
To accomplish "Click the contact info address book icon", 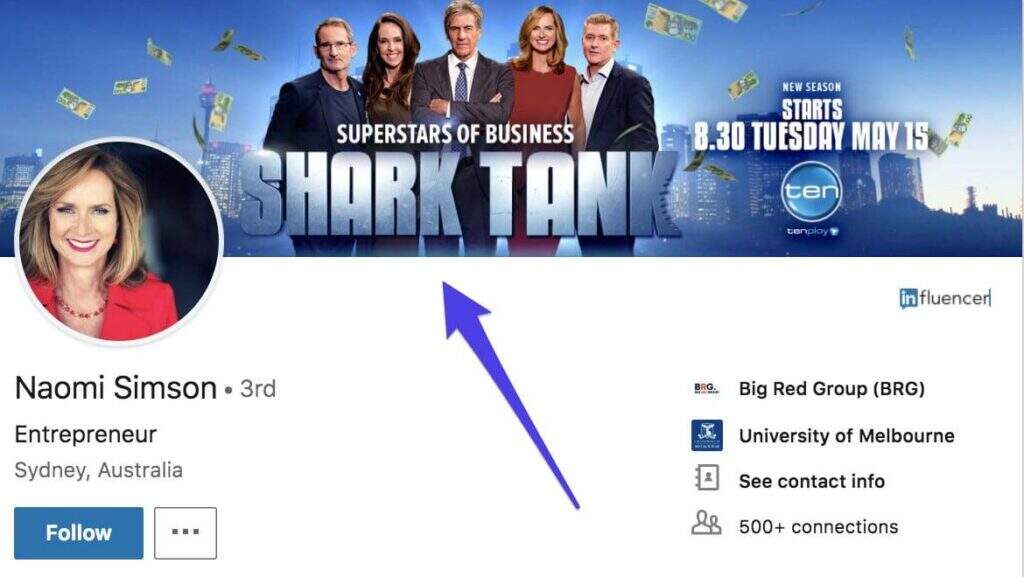I will coord(707,478).
